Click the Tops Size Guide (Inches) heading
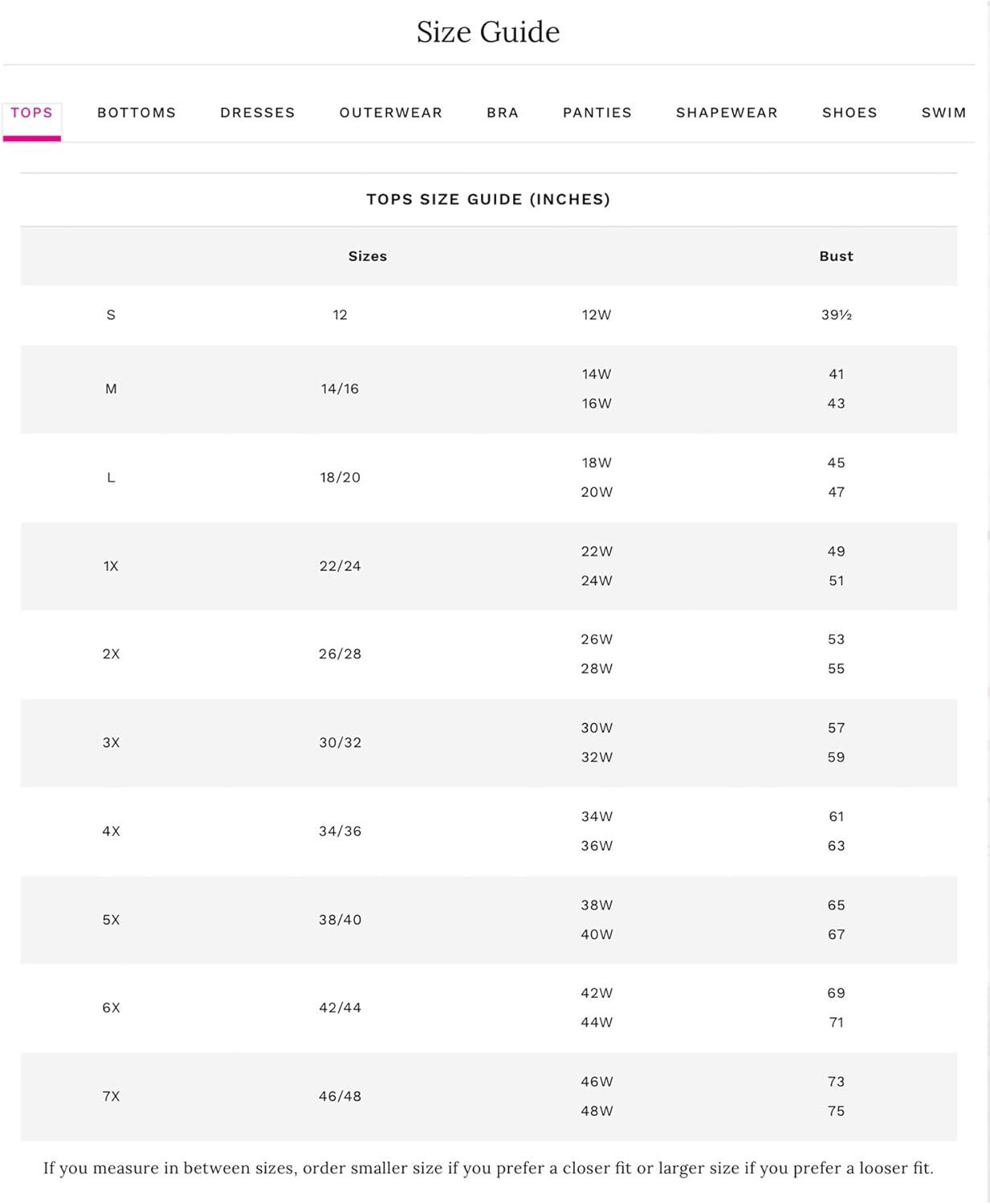Screen dimensions: 990x1204 488,200
